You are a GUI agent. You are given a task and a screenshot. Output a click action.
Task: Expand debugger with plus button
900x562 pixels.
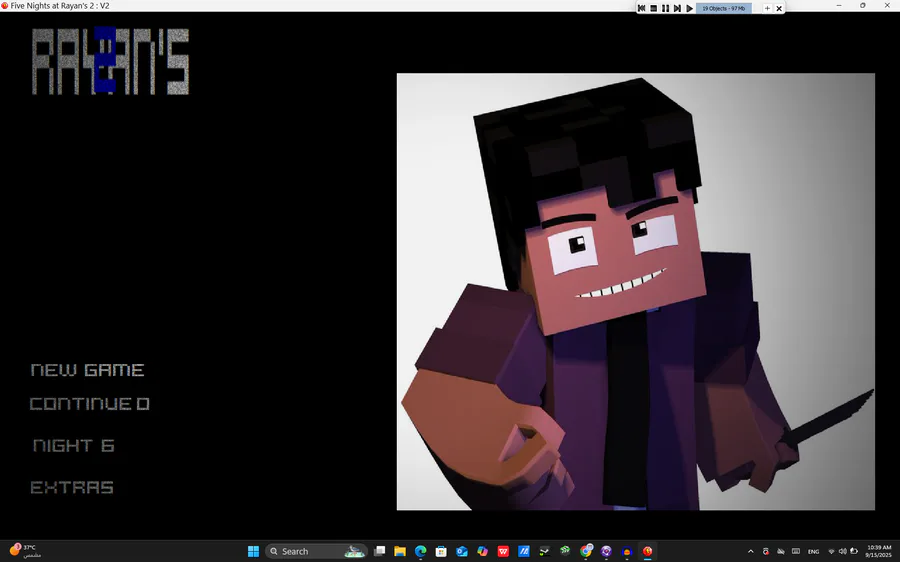(767, 8)
